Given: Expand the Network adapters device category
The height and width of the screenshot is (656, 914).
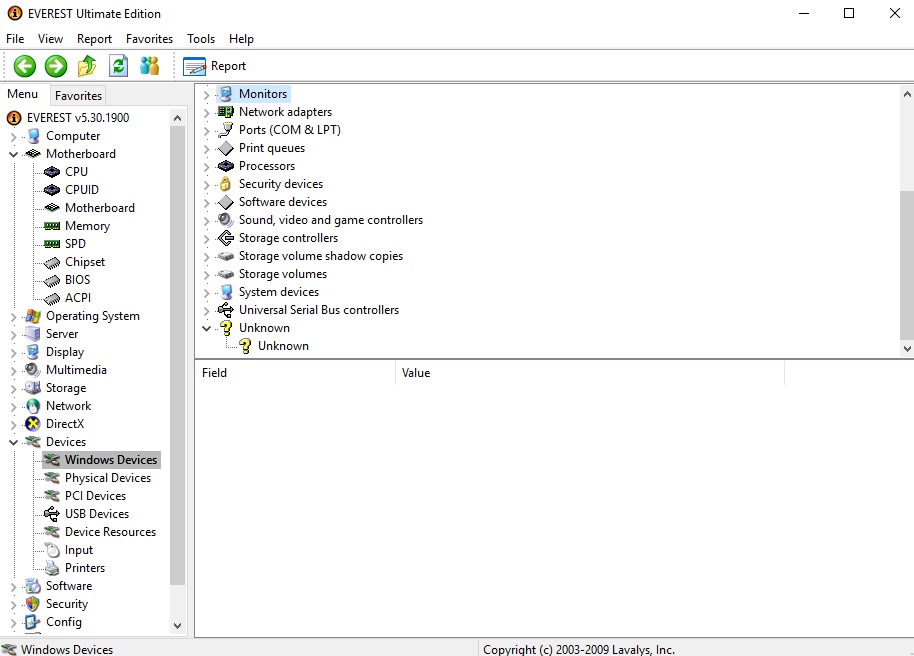Looking at the screenshot, I should coord(206,113).
